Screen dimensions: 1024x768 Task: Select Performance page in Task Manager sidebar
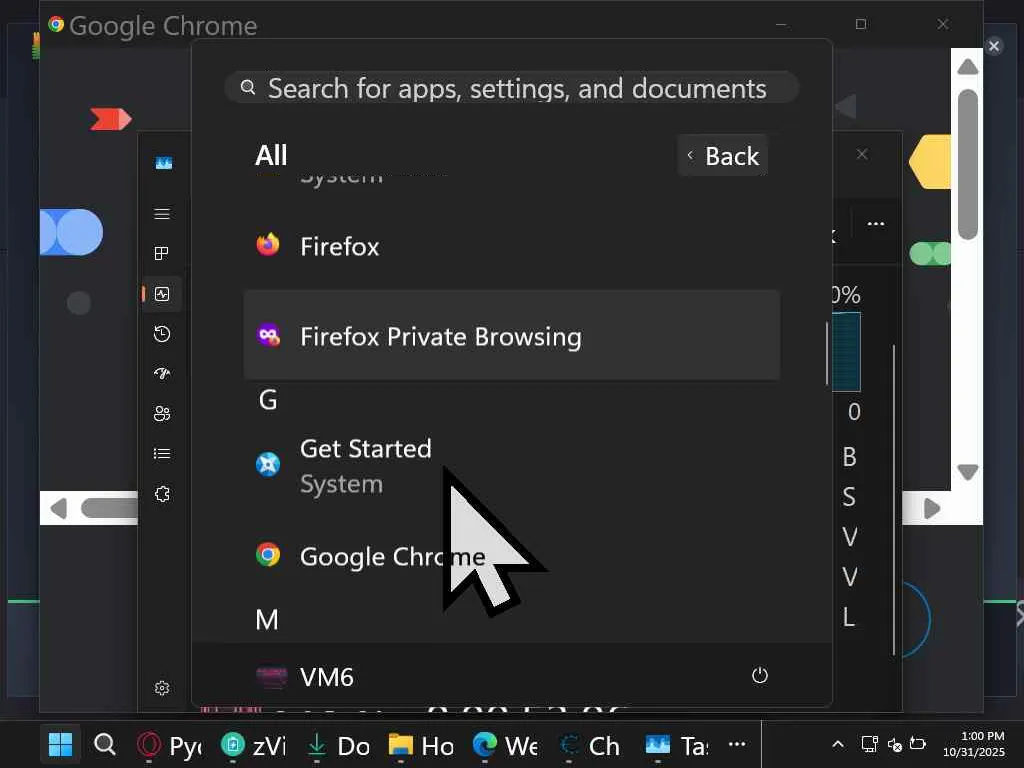point(162,294)
